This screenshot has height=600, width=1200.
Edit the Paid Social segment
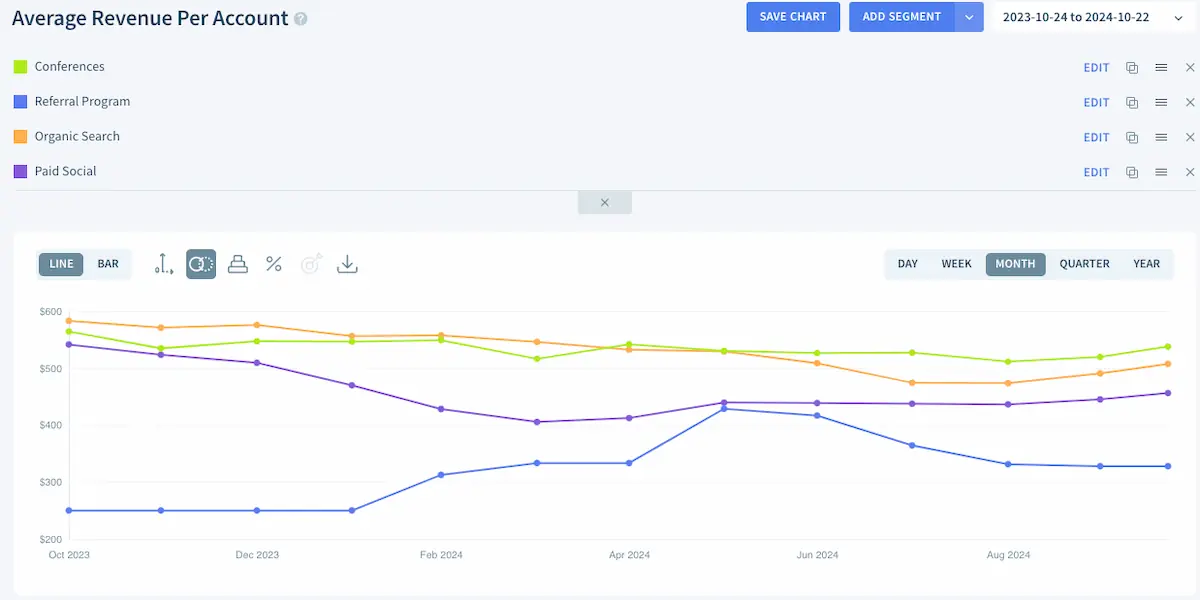tap(1097, 173)
